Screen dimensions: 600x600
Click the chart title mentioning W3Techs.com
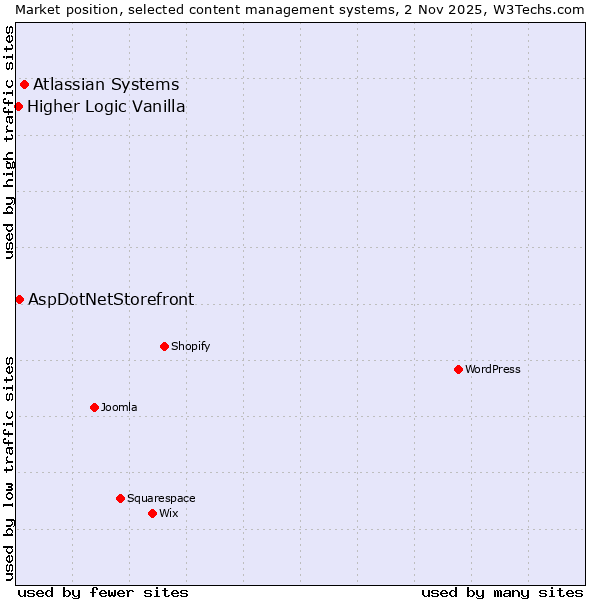(x=300, y=9)
